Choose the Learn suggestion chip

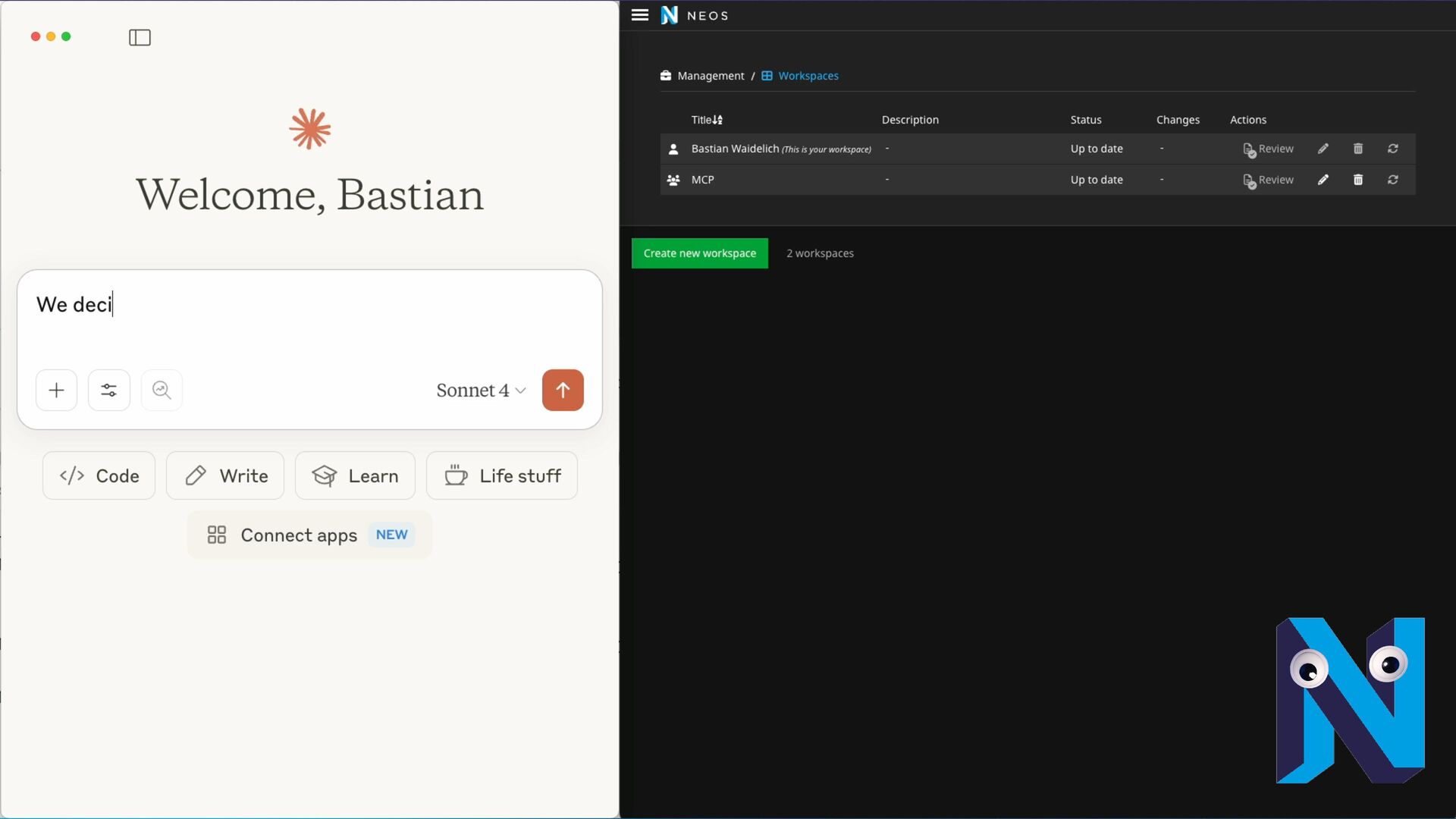(355, 475)
